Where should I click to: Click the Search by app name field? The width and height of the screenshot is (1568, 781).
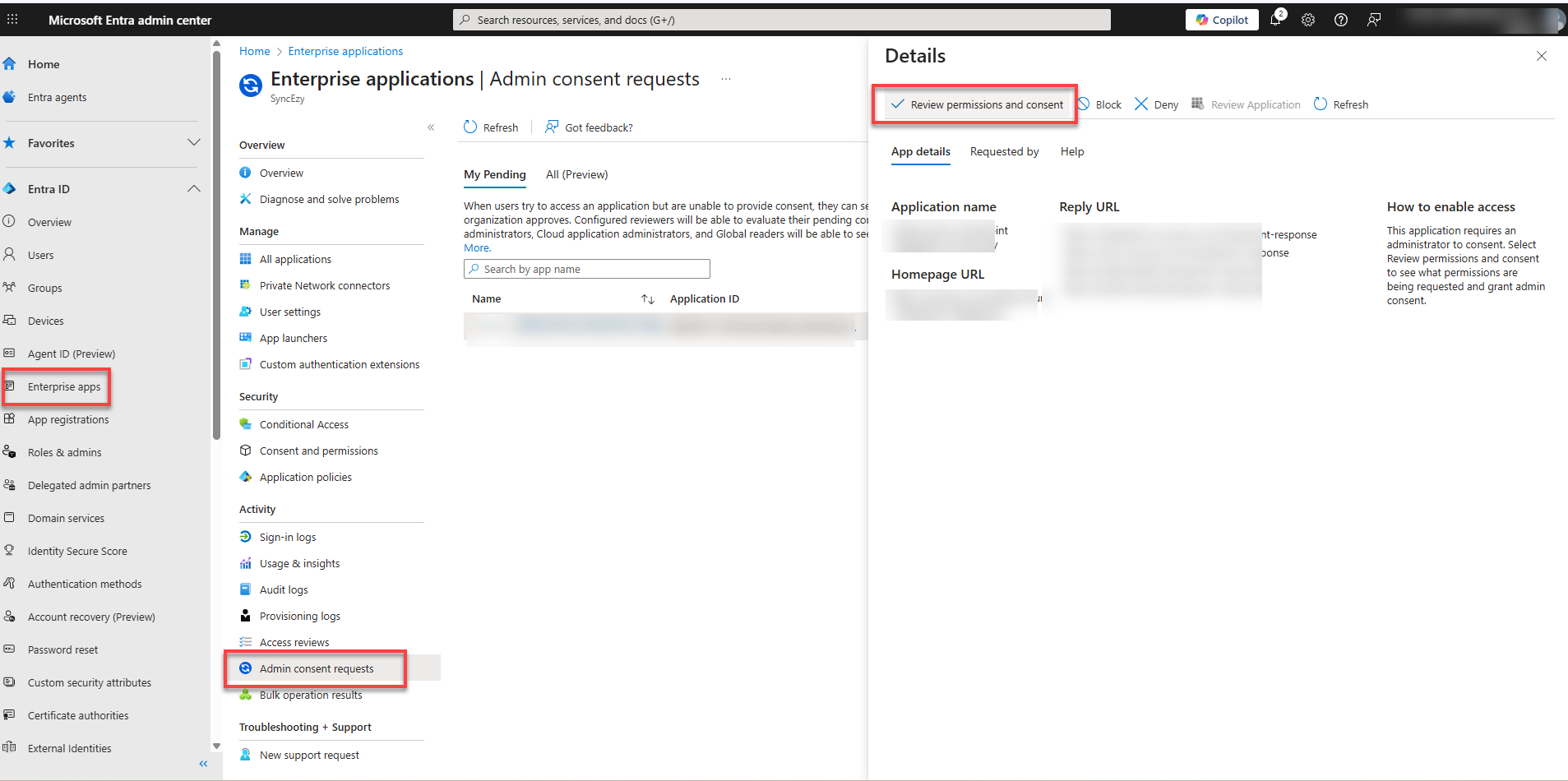[587, 270]
